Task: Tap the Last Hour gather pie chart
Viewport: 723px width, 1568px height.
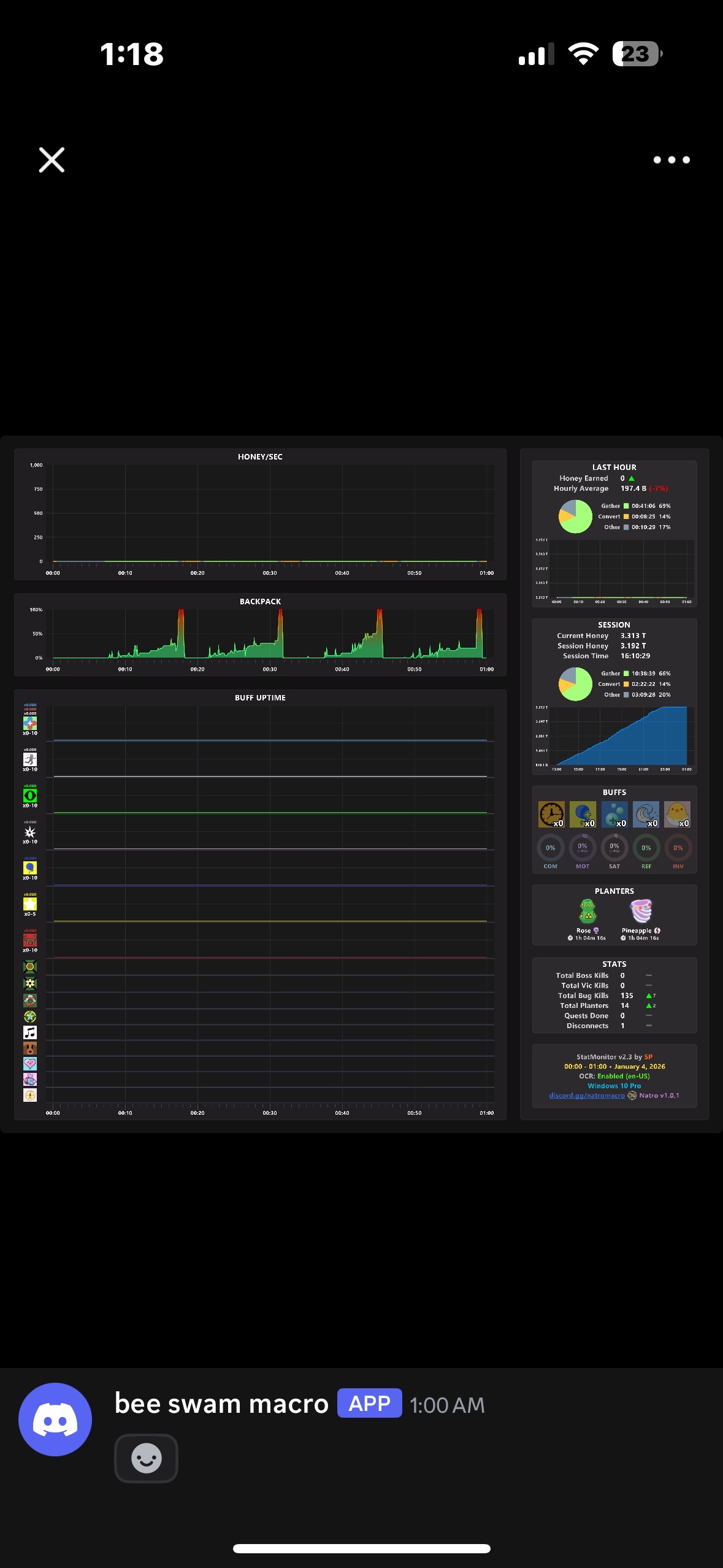Action: [x=575, y=517]
